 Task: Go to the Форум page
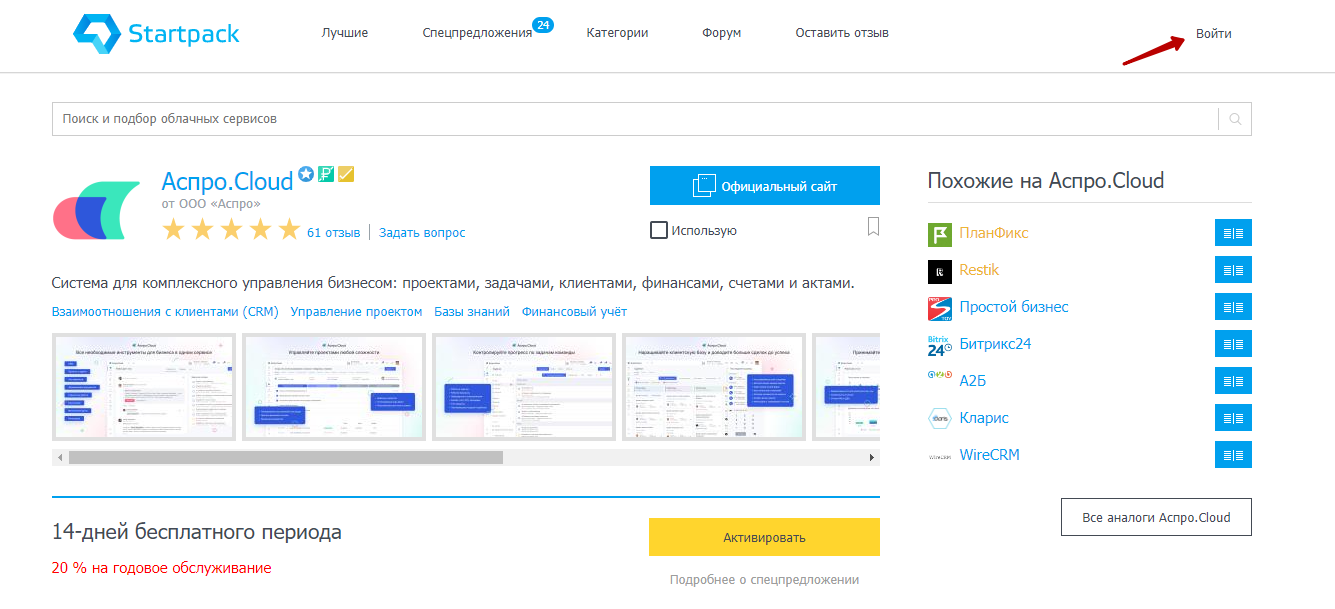click(721, 33)
